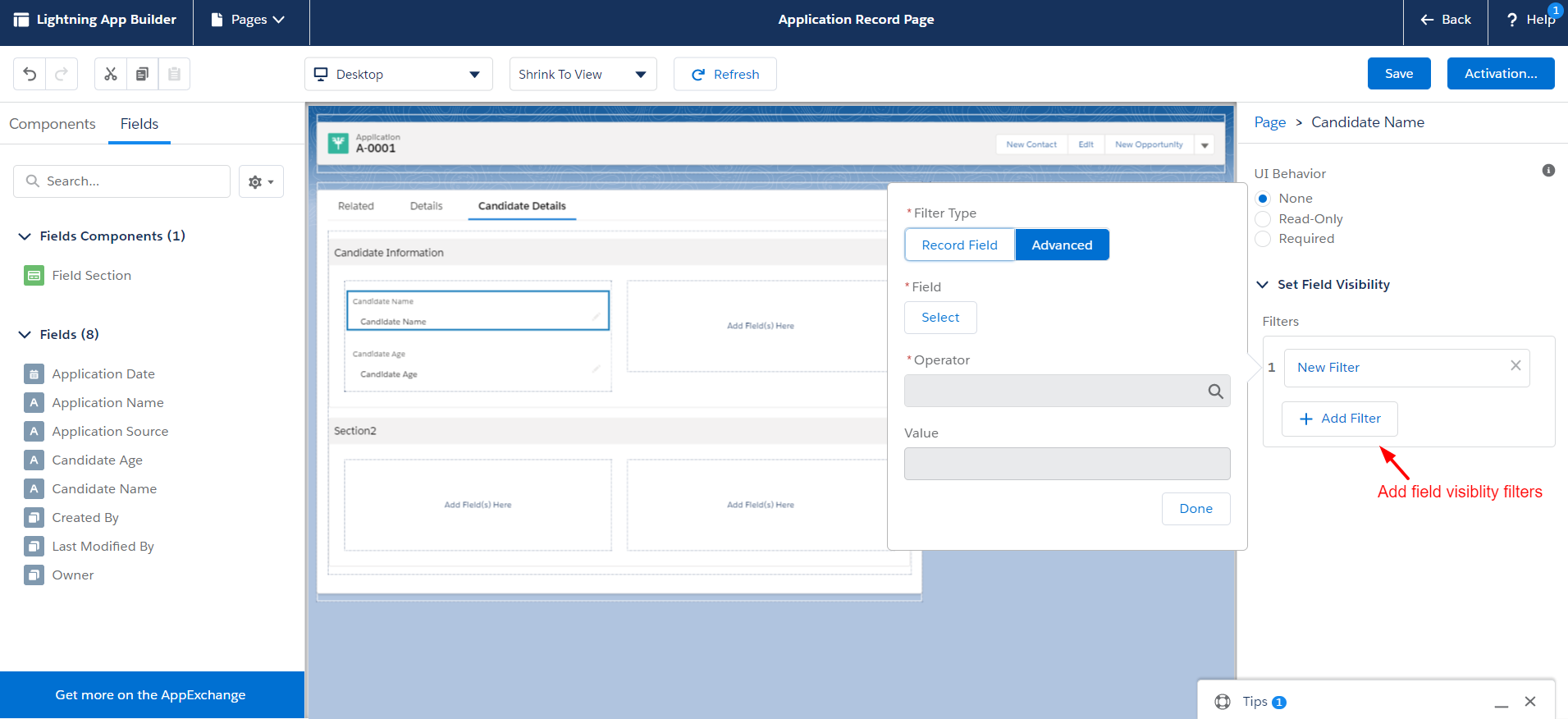
Task: Select the Candidate Age field on canvas
Action: point(478,364)
